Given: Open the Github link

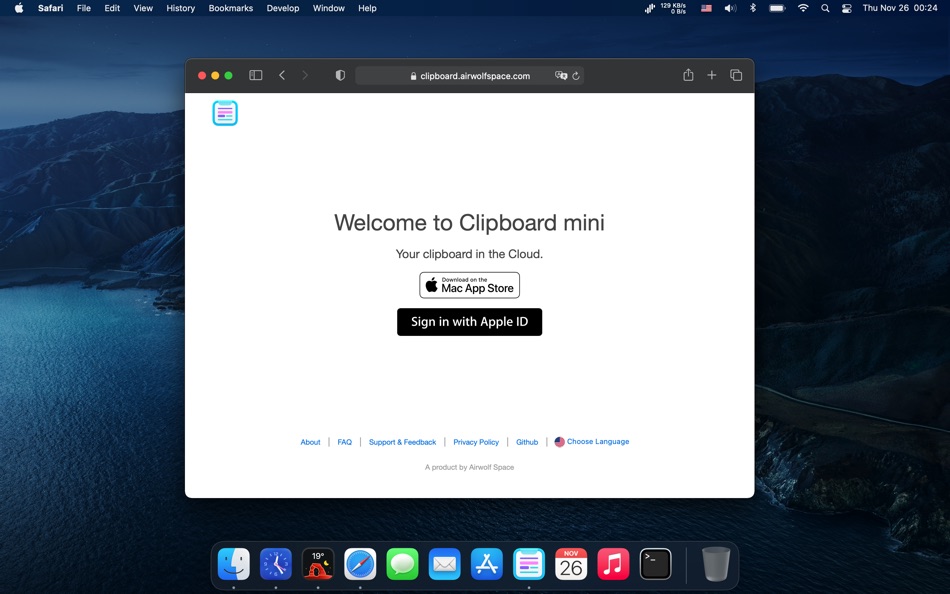Looking at the screenshot, I should point(527,442).
